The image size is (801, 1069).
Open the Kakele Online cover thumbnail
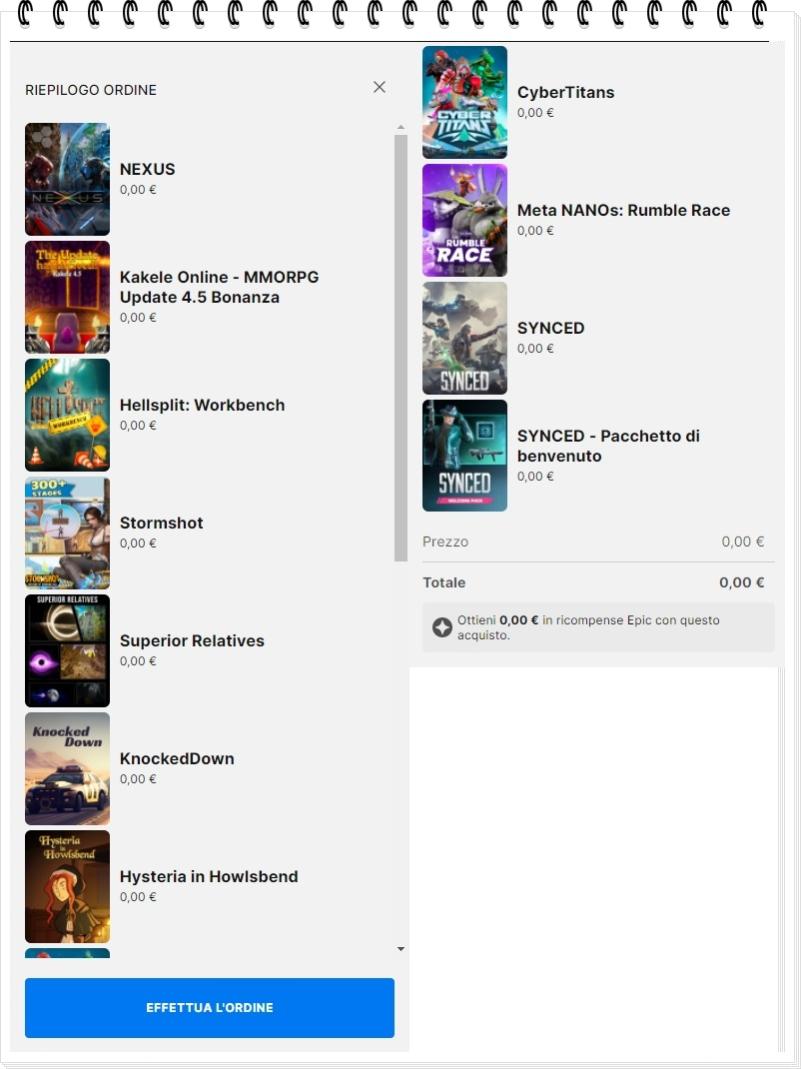pos(67,297)
